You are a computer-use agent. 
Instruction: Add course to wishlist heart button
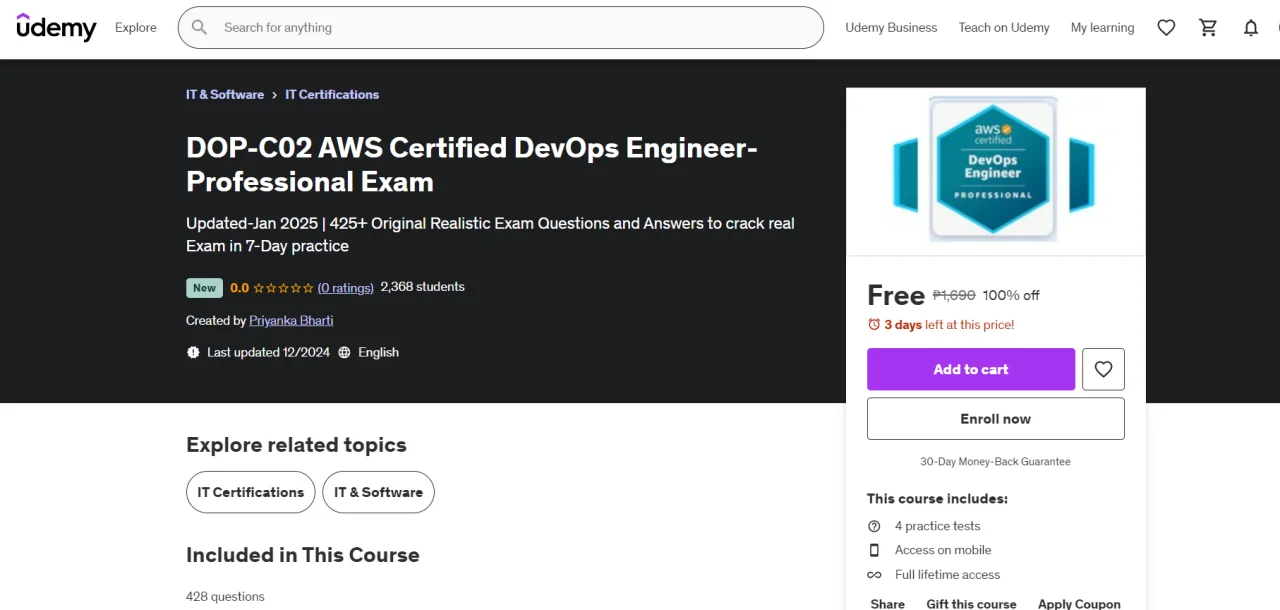click(x=1103, y=369)
